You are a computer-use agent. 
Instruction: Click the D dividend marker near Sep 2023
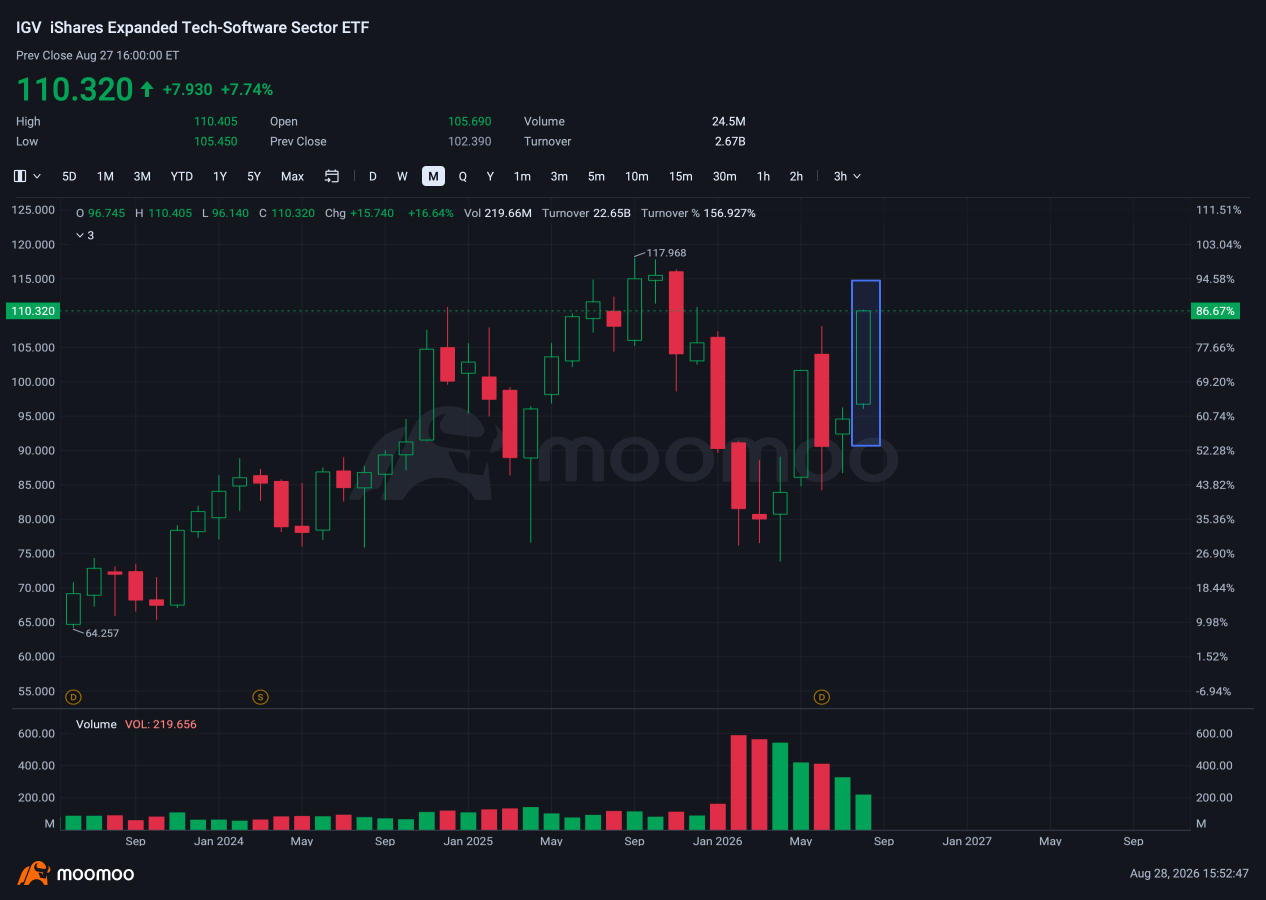[x=72, y=696]
